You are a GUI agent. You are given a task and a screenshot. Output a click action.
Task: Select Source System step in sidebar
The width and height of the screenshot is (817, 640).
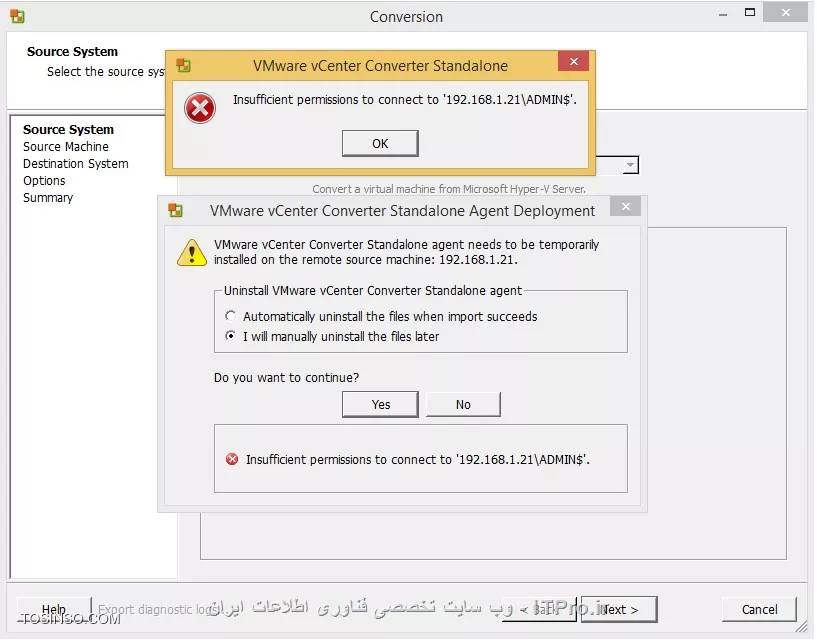coord(68,129)
